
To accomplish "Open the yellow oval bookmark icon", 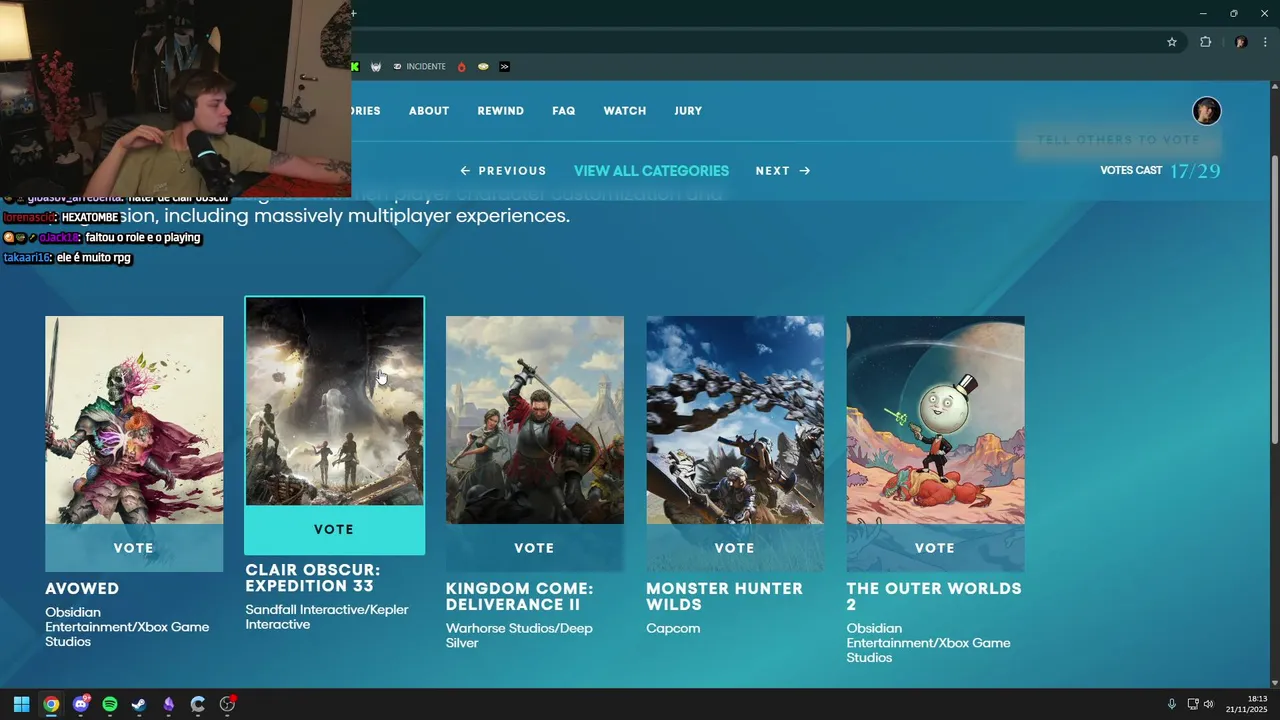I will pyautogui.click(x=483, y=67).
